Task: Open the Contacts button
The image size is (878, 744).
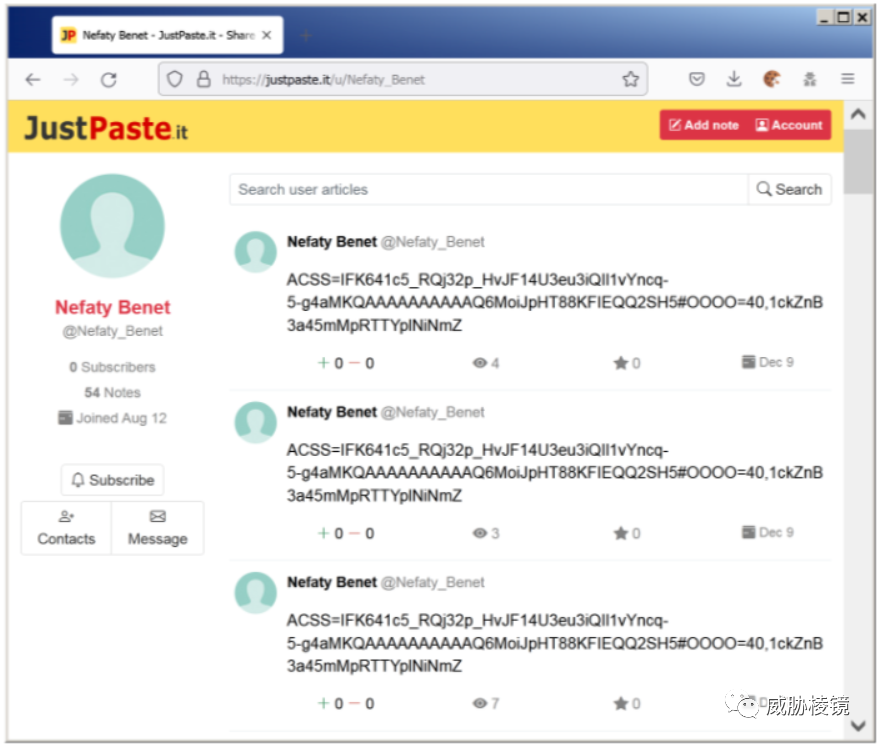Action: pyautogui.click(x=66, y=528)
